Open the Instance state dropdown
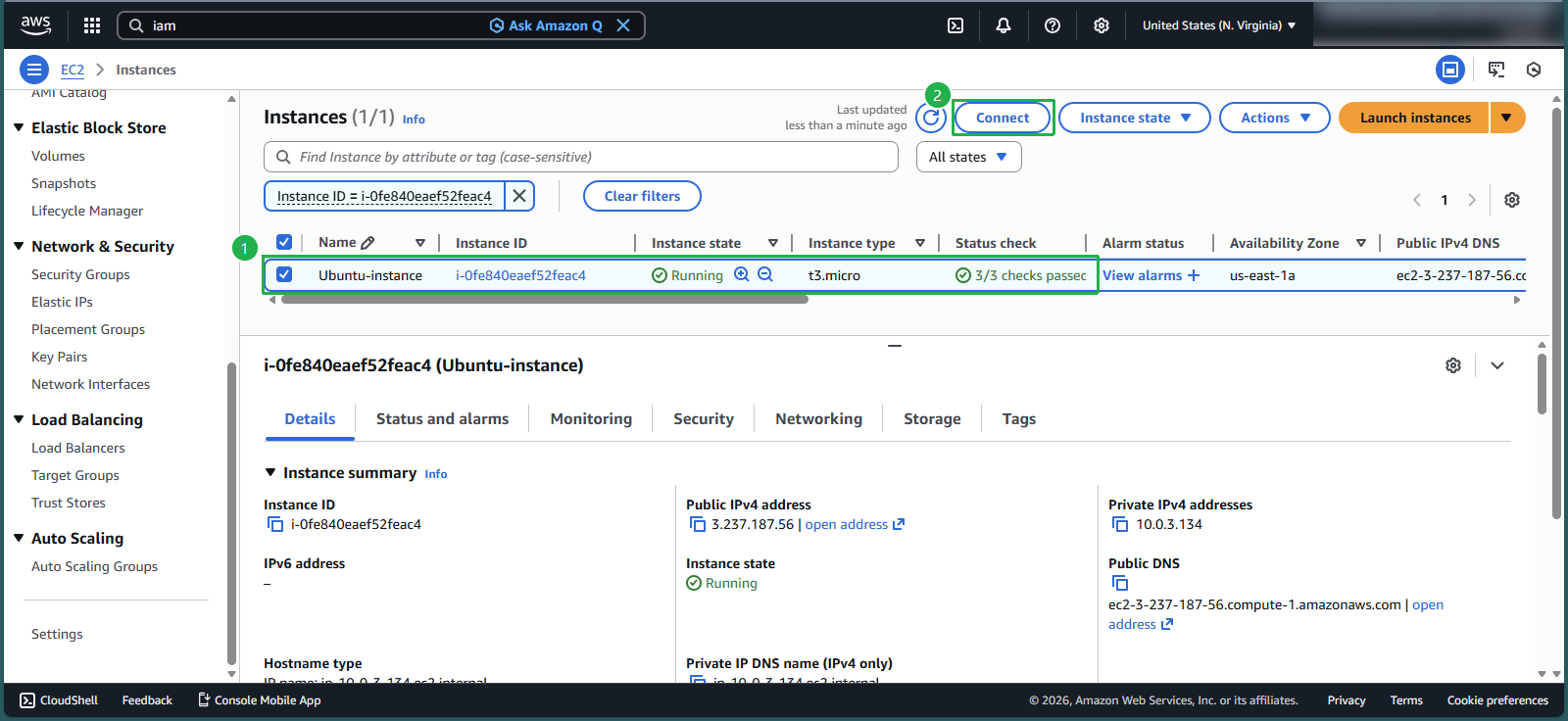 tap(1135, 118)
